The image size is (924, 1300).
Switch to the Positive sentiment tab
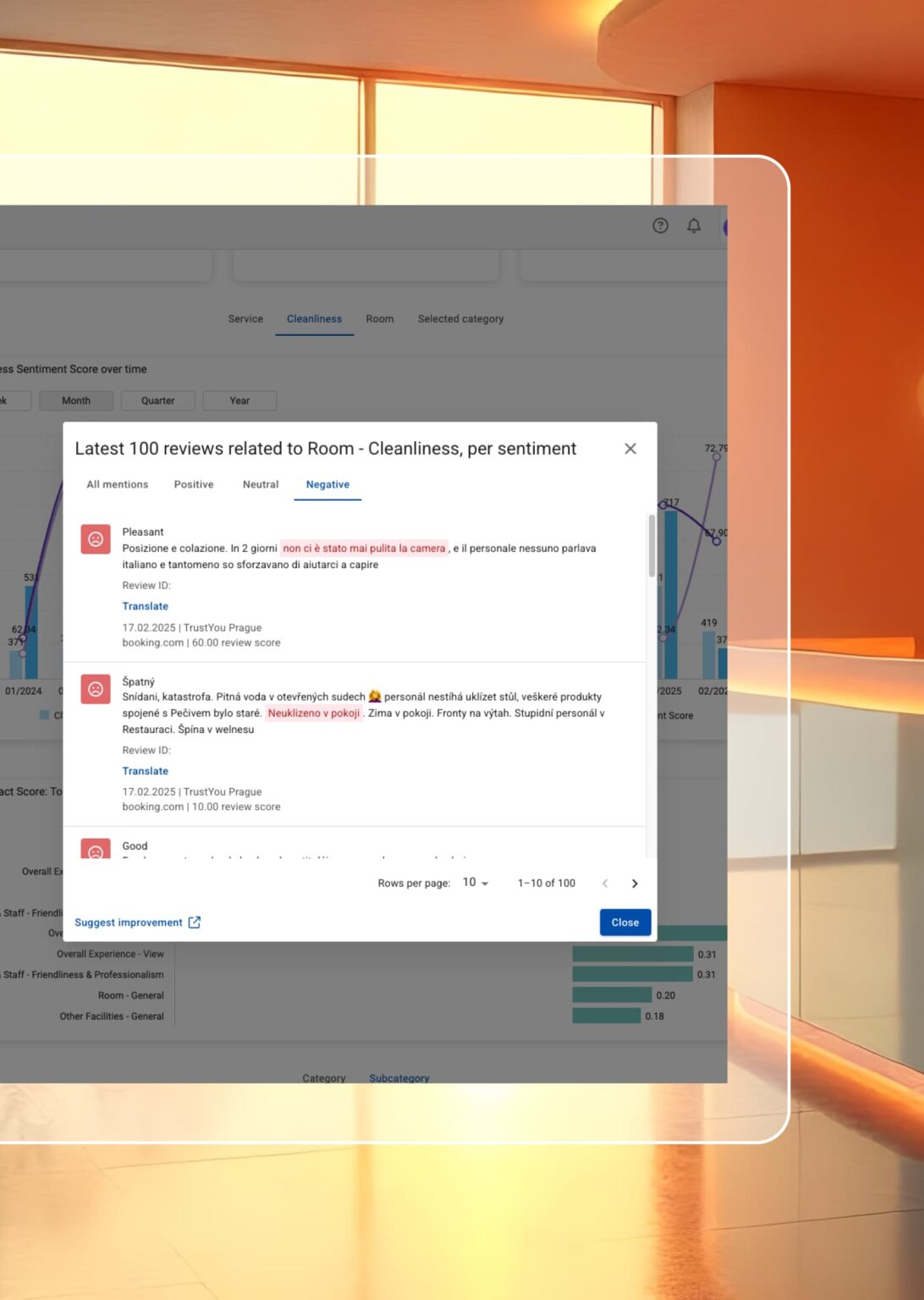pyautogui.click(x=194, y=484)
